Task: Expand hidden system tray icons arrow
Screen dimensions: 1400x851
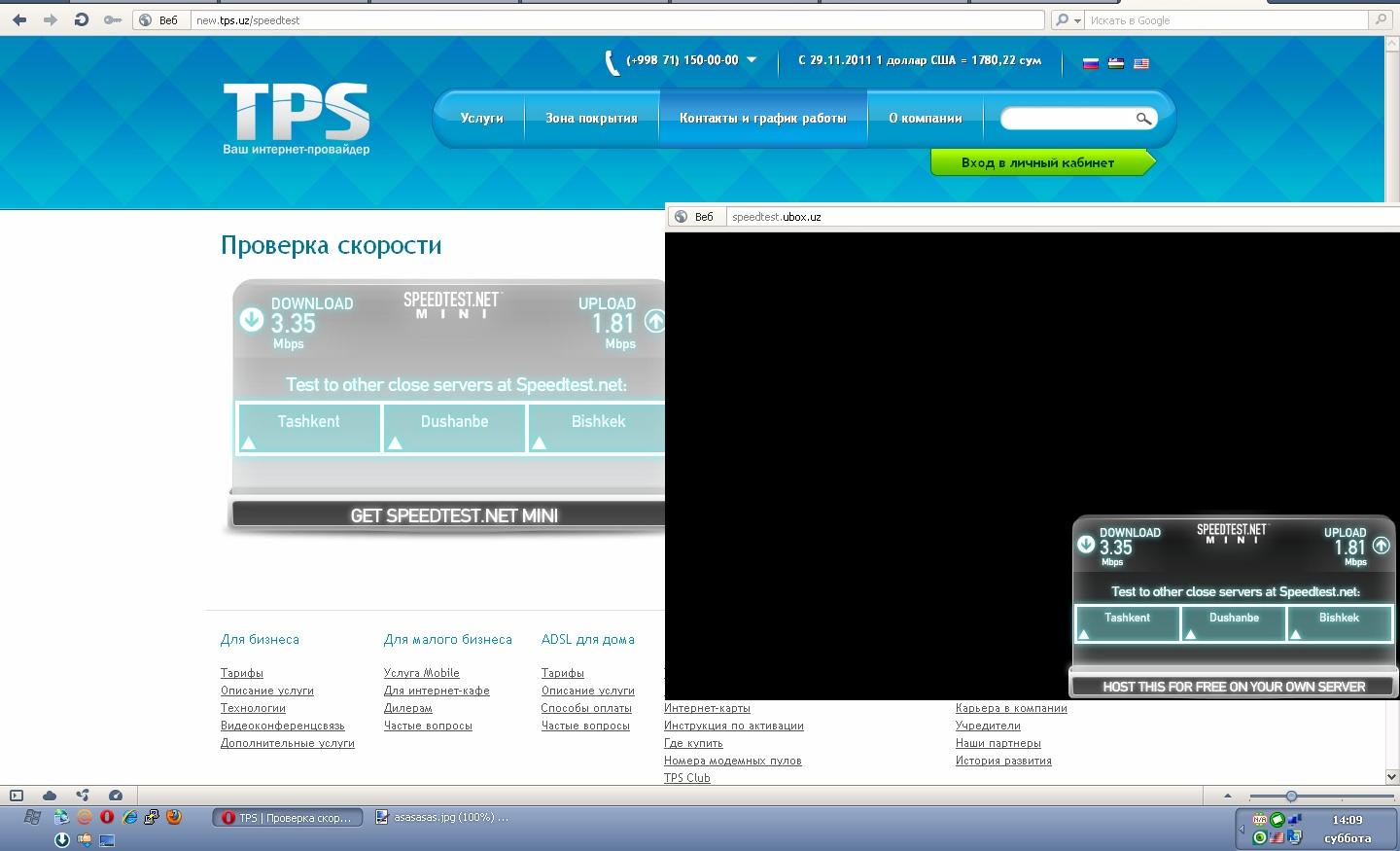Action: [x=1242, y=829]
